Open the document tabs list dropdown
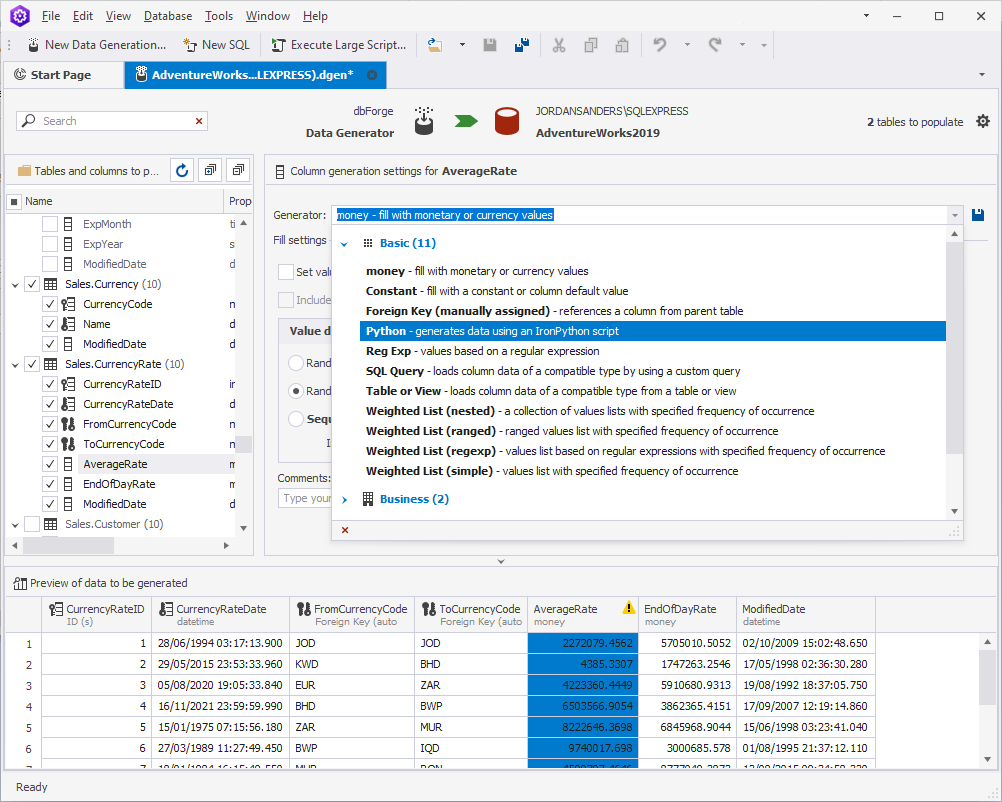This screenshot has height=802, width=1002. click(982, 75)
